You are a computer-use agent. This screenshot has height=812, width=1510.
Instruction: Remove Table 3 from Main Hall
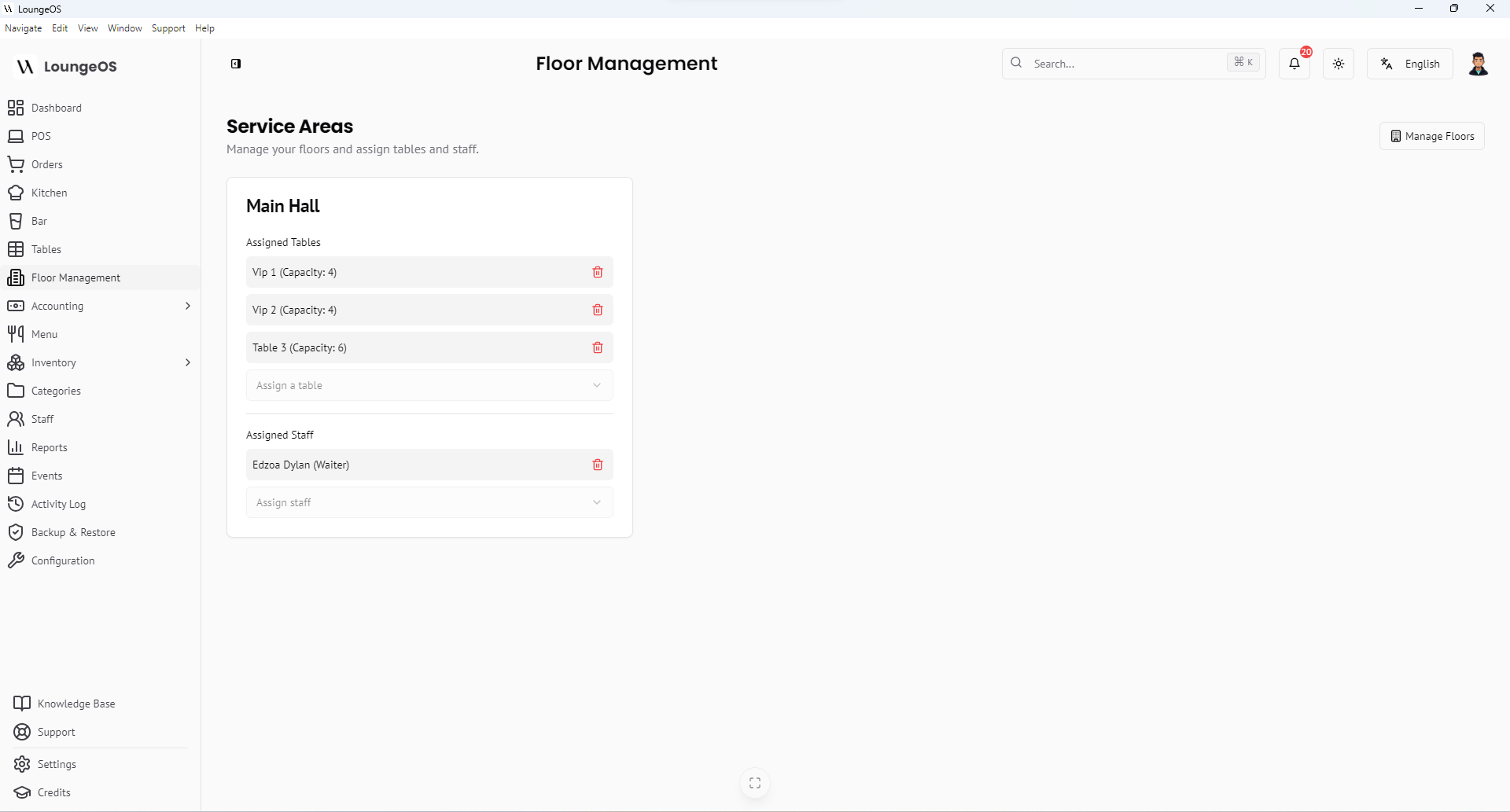point(598,347)
